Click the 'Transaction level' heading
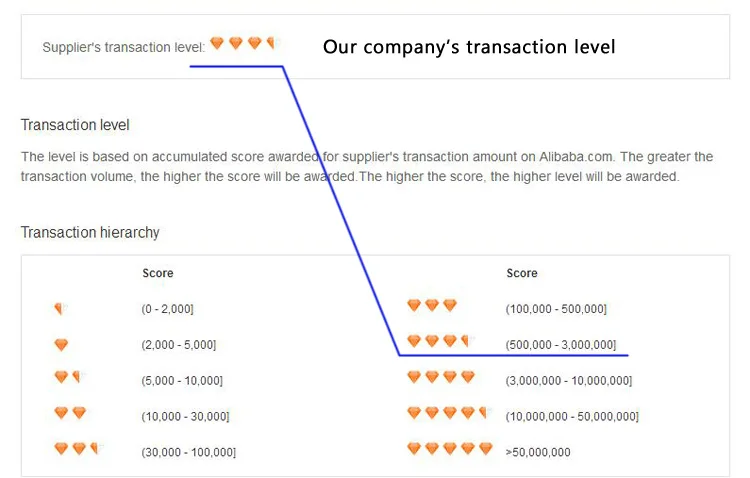The width and height of the screenshot is (750, 478). (x=75, y=125)
